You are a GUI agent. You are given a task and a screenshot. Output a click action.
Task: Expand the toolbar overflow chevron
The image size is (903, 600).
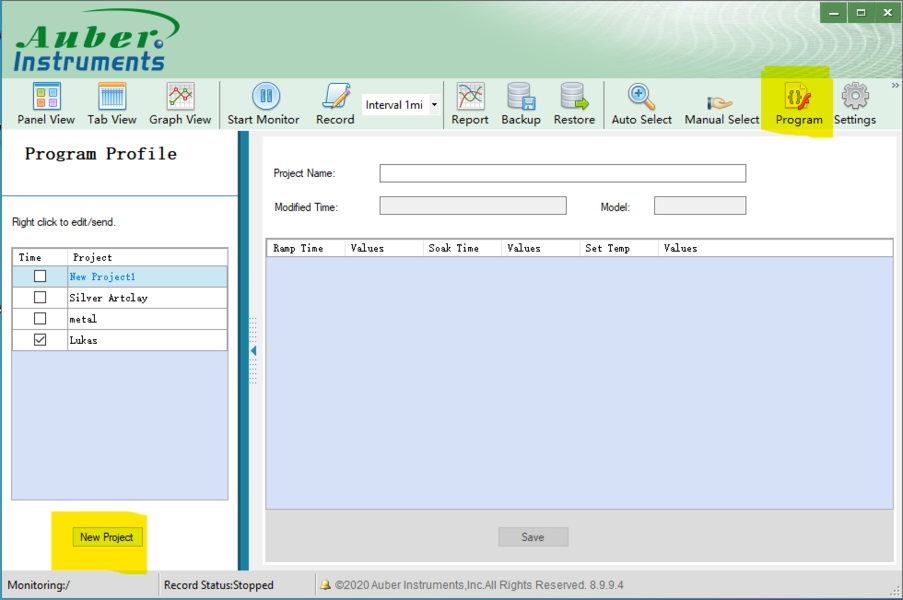895,86
